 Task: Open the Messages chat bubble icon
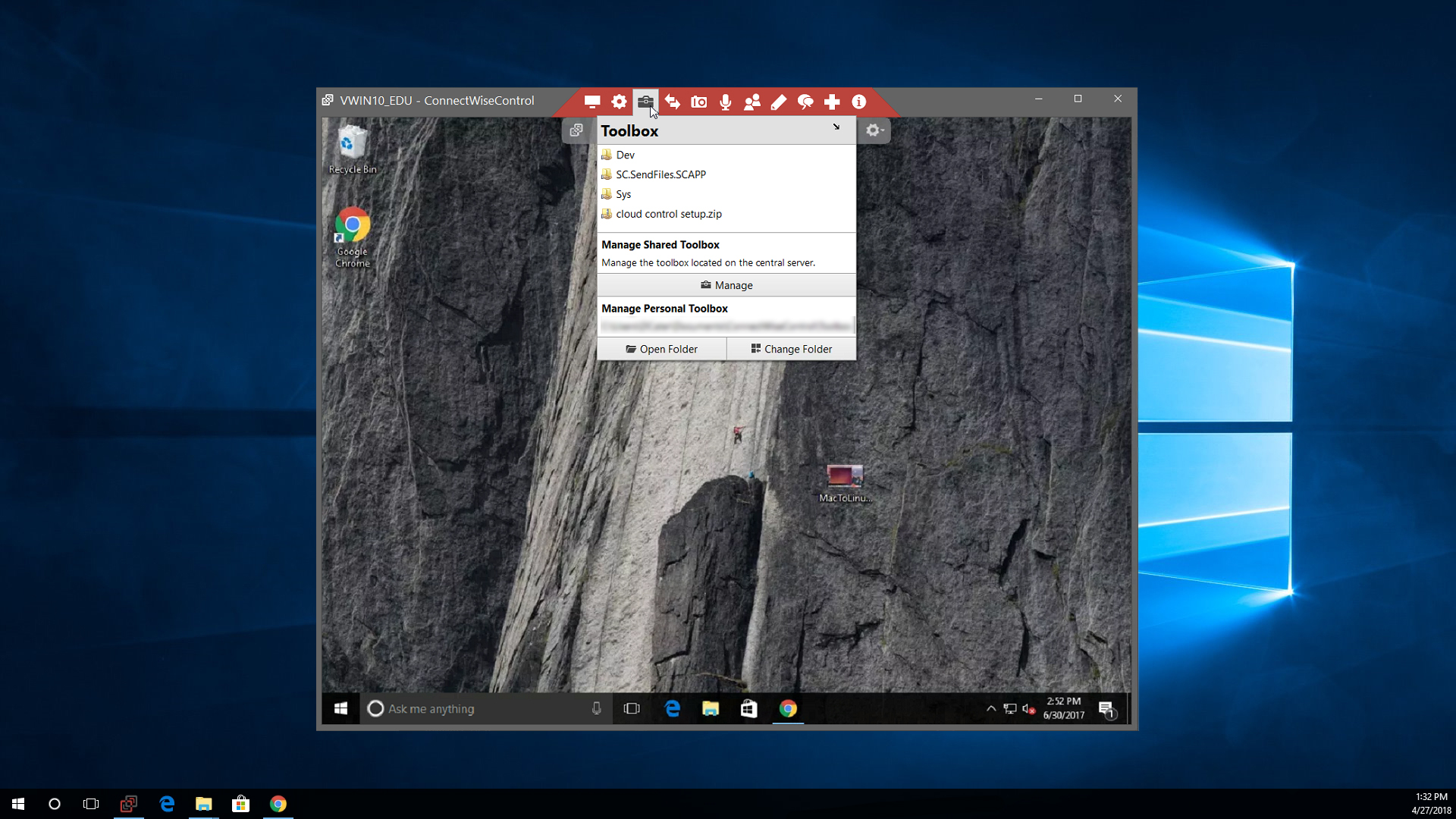pyautogui.click(x=805, y=102)
